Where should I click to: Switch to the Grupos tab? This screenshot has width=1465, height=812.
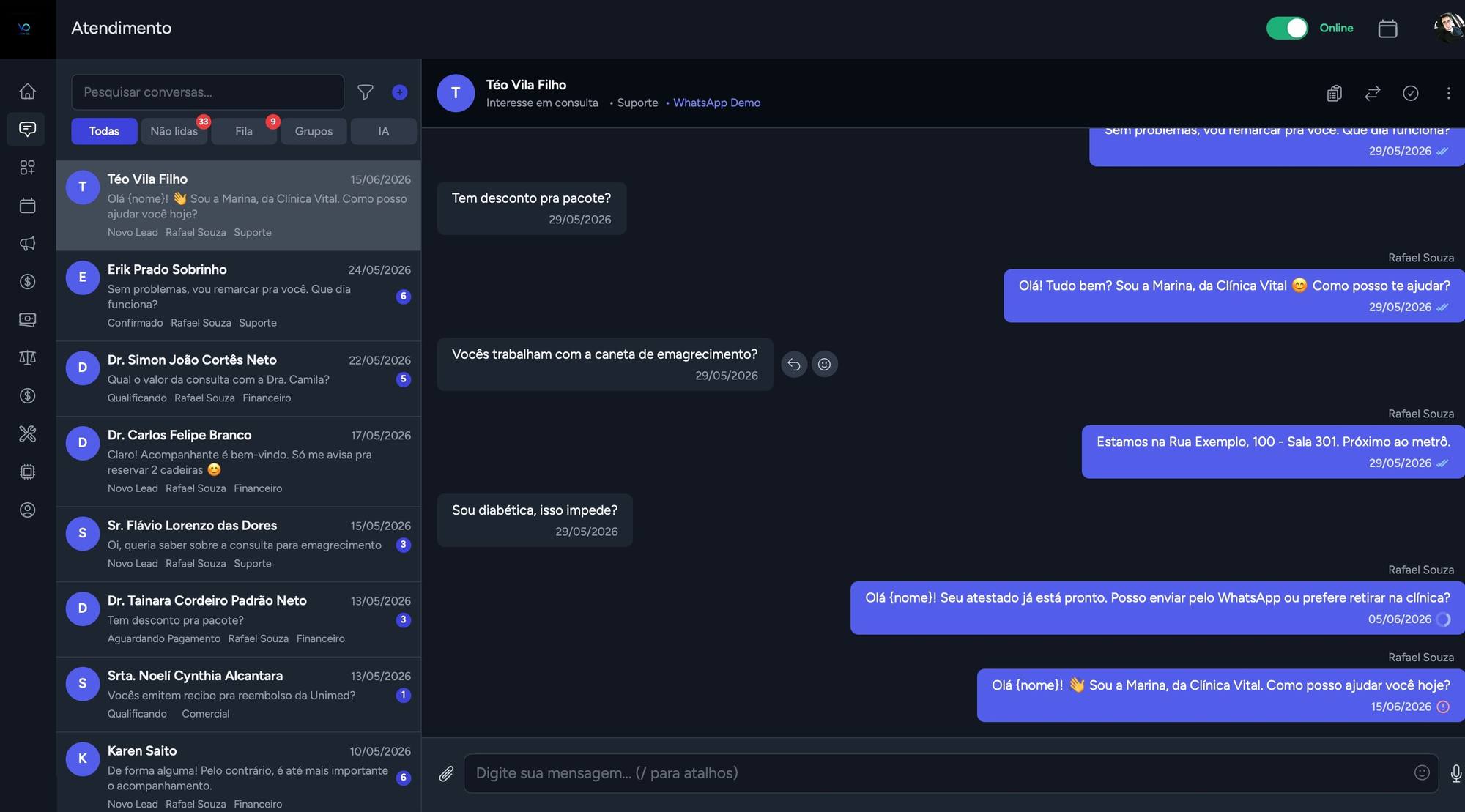[314, 131]
